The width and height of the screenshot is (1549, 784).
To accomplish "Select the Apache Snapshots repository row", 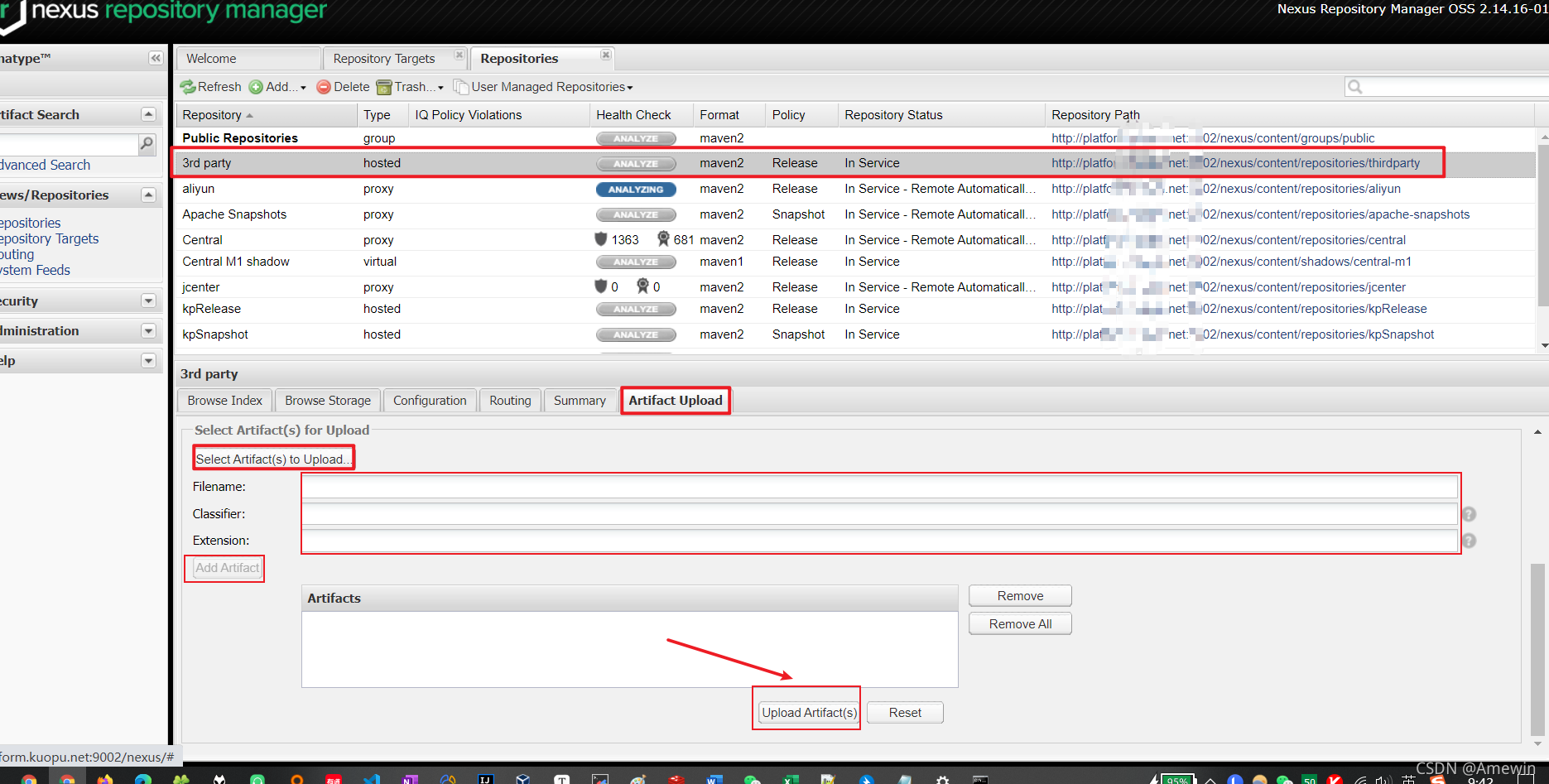I will (x=857, y=214).
